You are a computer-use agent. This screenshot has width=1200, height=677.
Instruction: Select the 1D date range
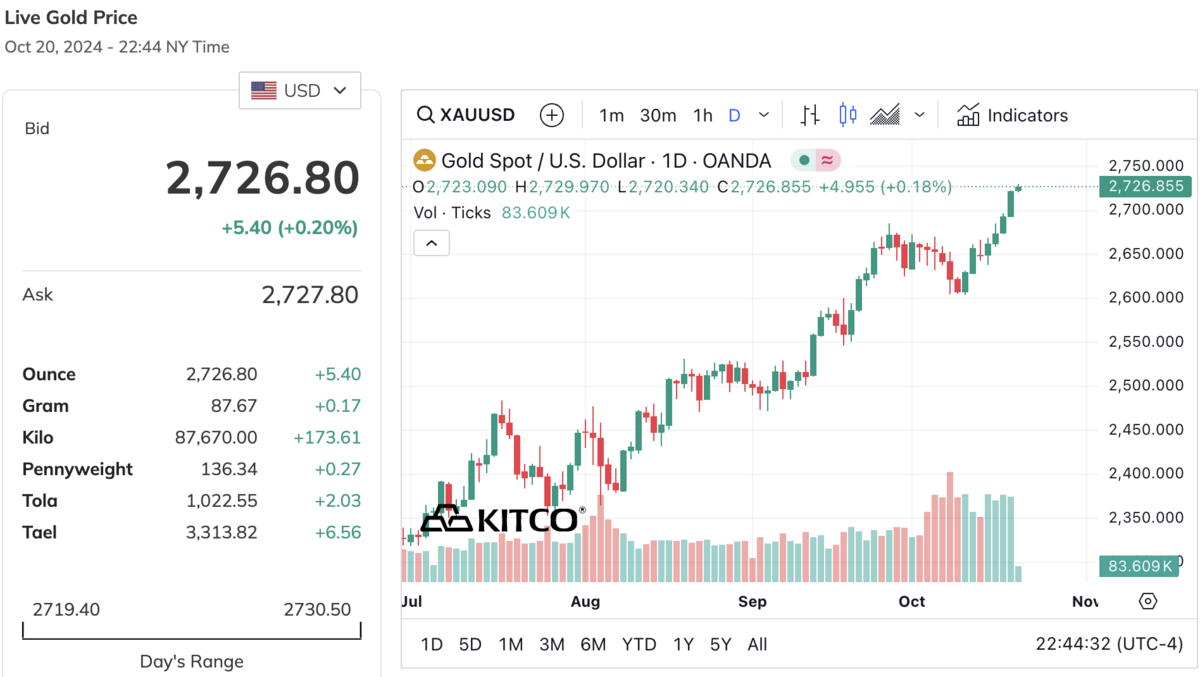tap(432, 644)
